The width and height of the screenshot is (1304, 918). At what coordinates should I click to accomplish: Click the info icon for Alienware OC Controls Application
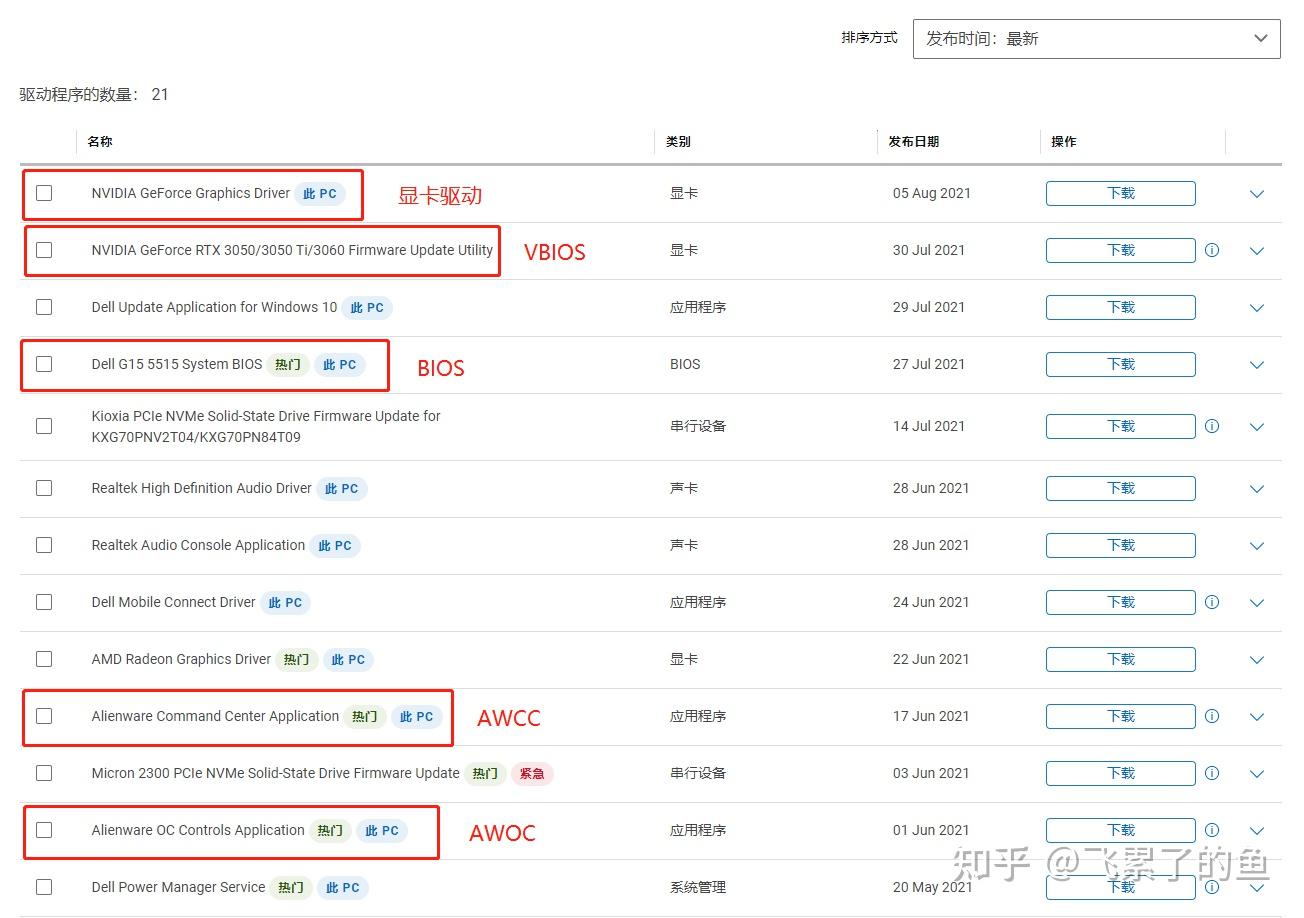click(x=1211, y=830)
